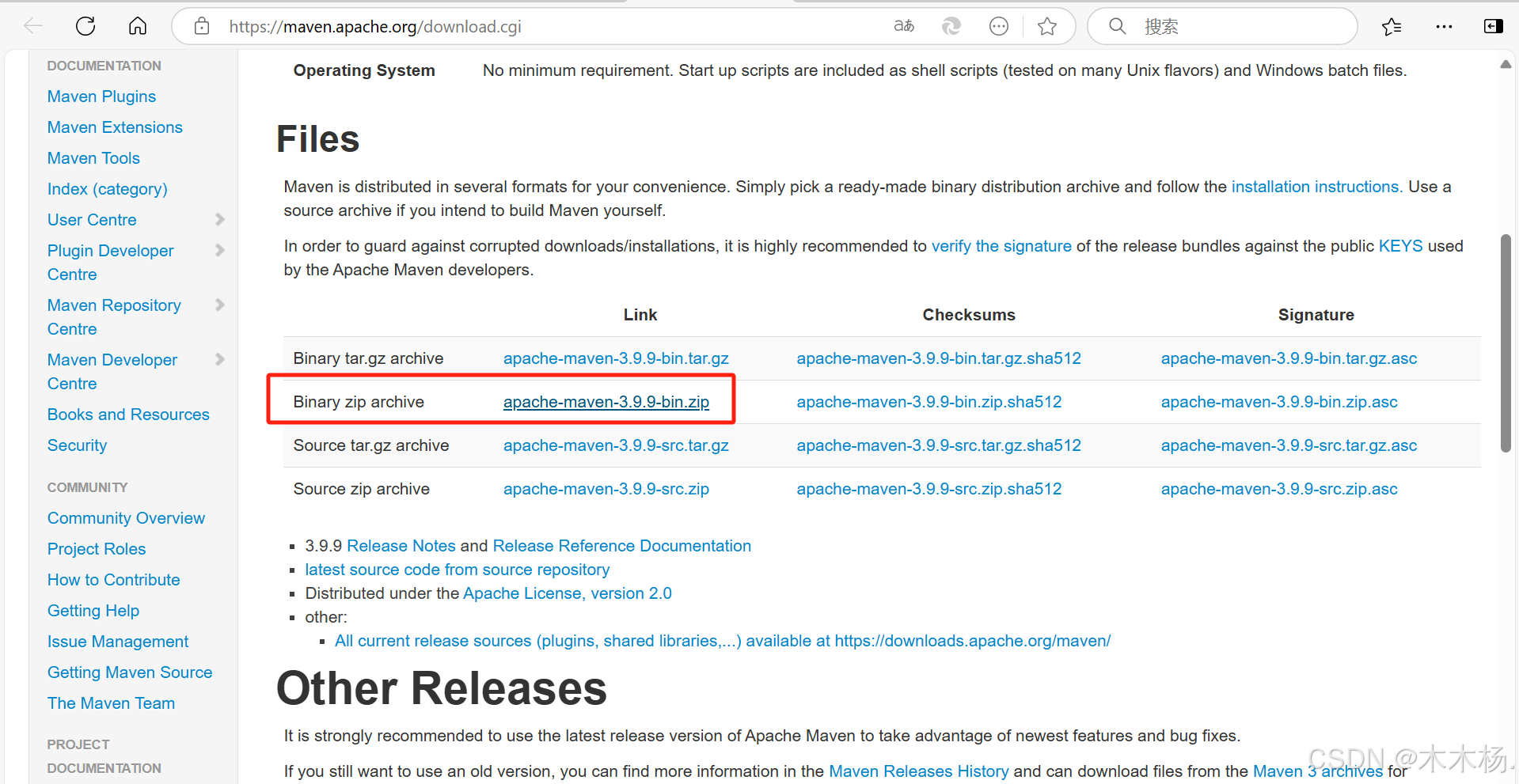Open the User Centre link
This screenshot has width=1519, height=784.
click(92, 220)
